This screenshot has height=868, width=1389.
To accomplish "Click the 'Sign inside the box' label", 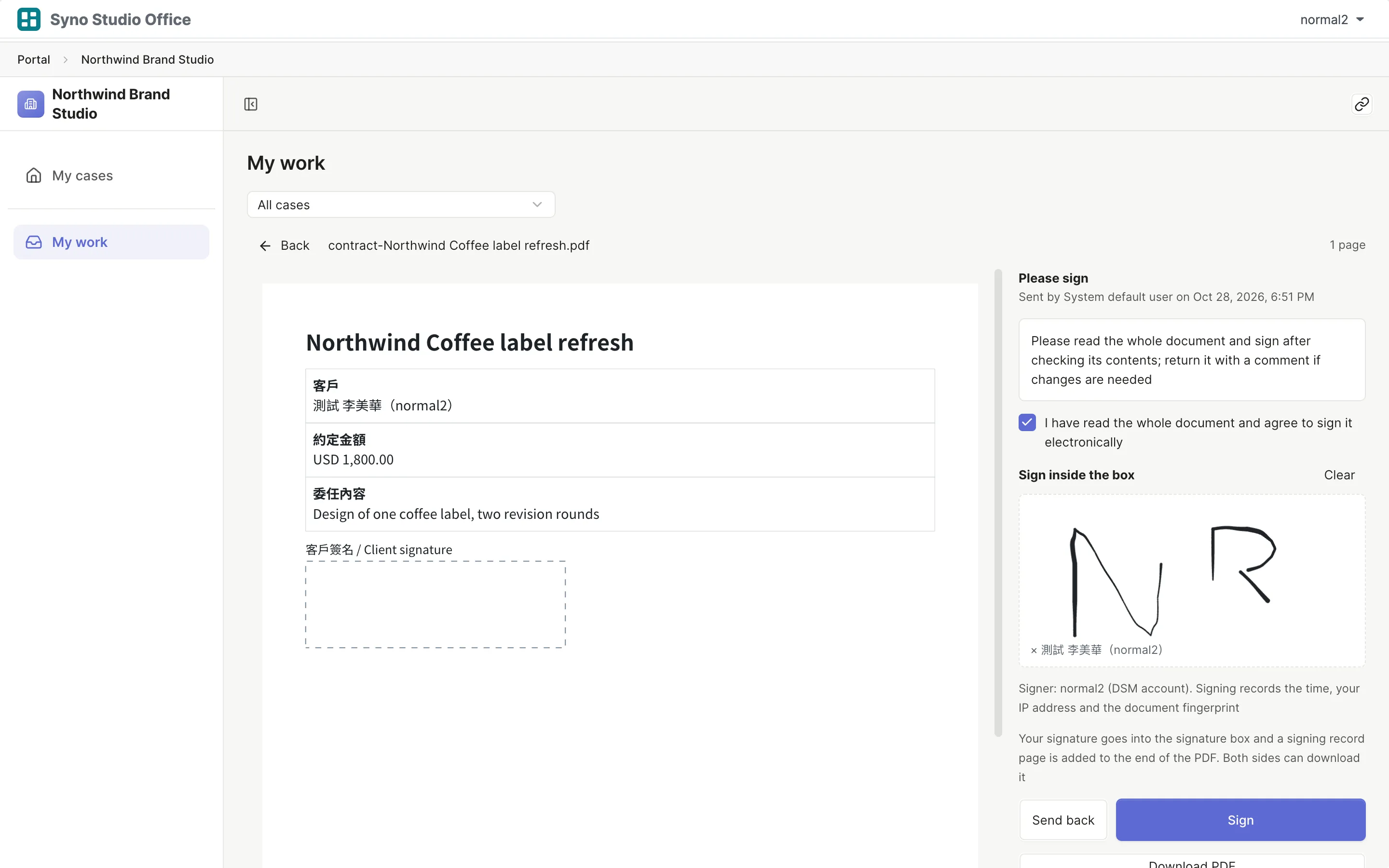I will coord(1076,475).
